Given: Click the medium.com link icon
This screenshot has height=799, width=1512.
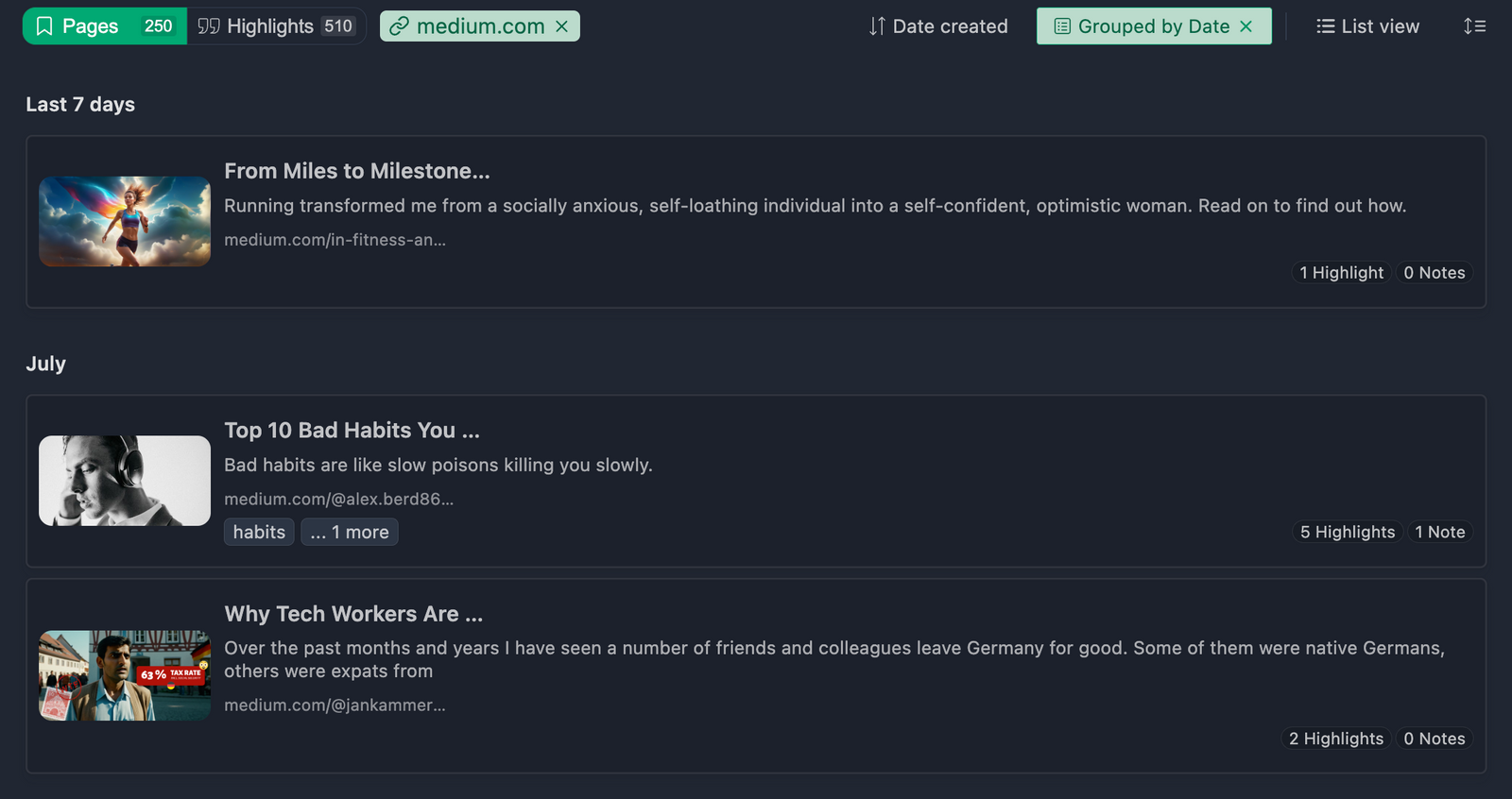Looking at the screenshot, I should [x=400, y=26].
